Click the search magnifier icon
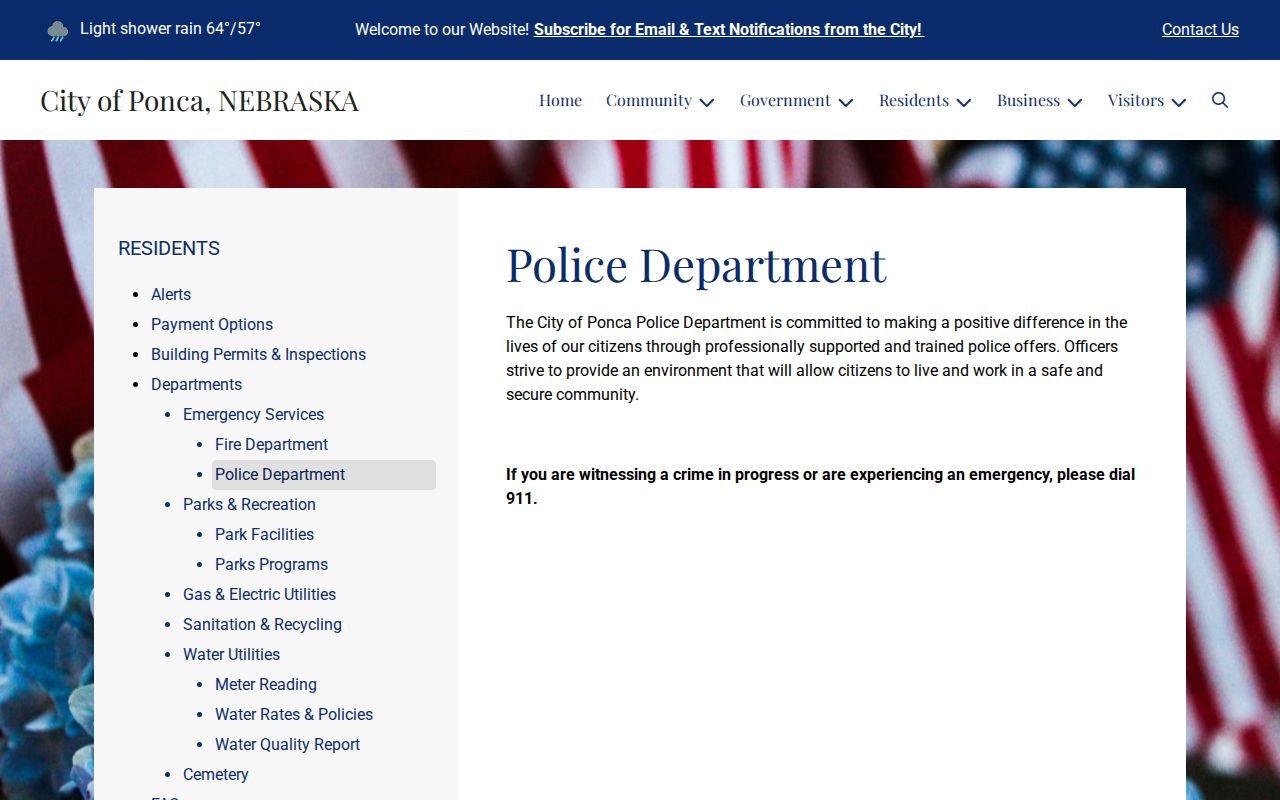The height and width of the screenshot is (800, 1280). coord(1220,100)
